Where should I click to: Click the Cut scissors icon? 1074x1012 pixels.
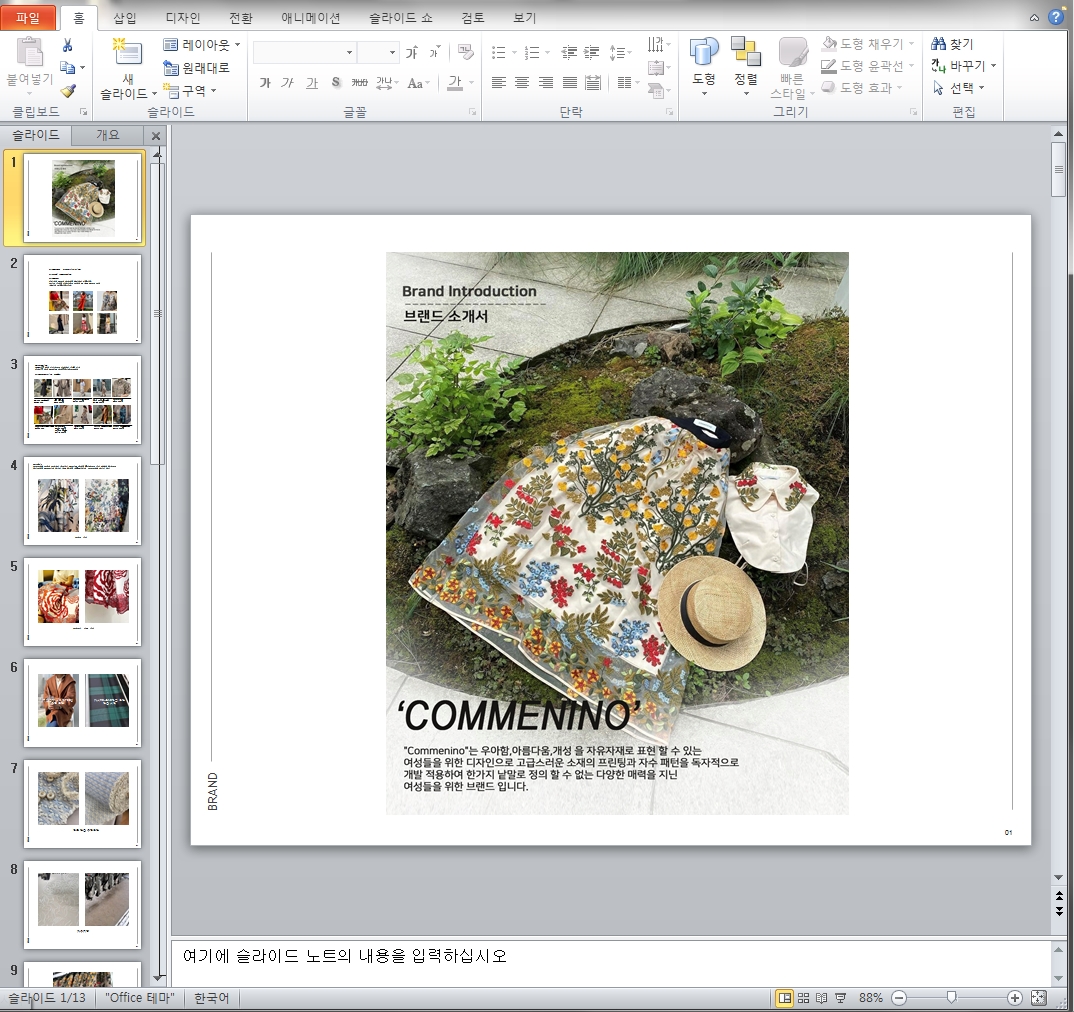[x=67, y=45]
